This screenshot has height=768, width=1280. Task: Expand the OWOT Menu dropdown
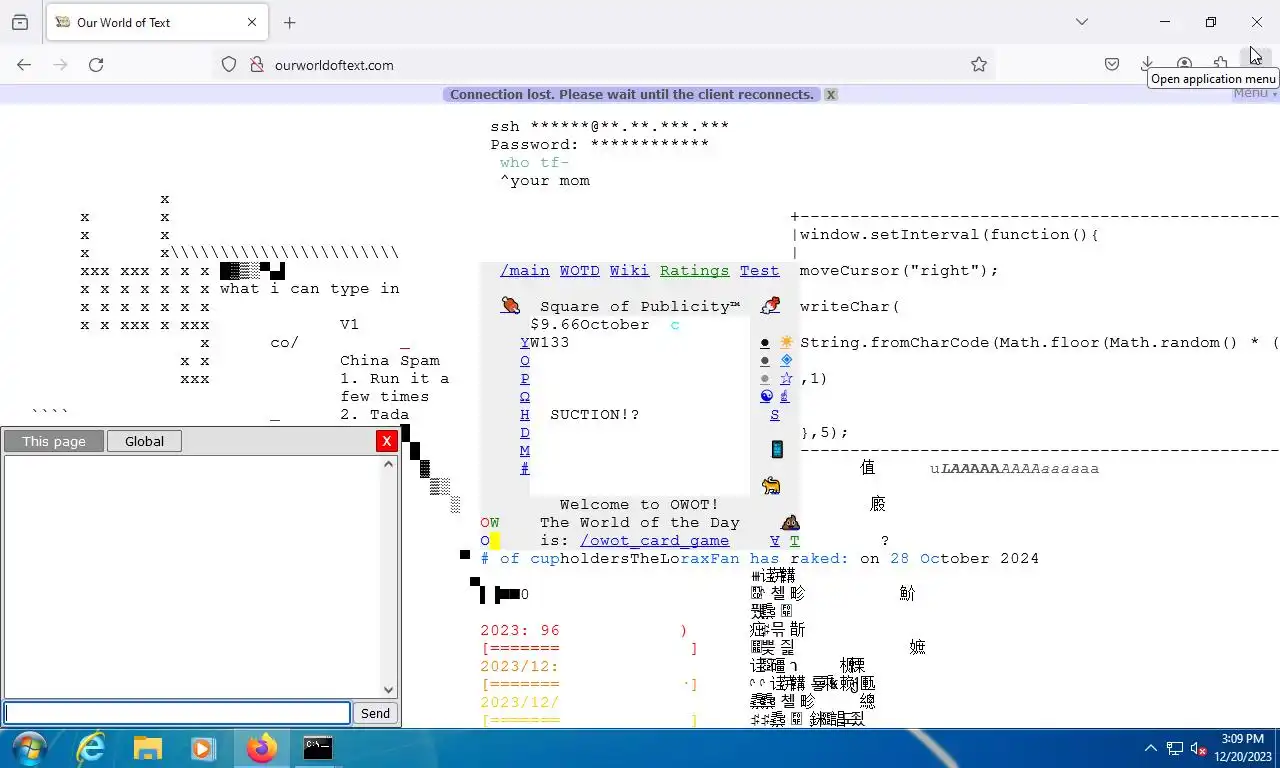(x=1254, y=93)
